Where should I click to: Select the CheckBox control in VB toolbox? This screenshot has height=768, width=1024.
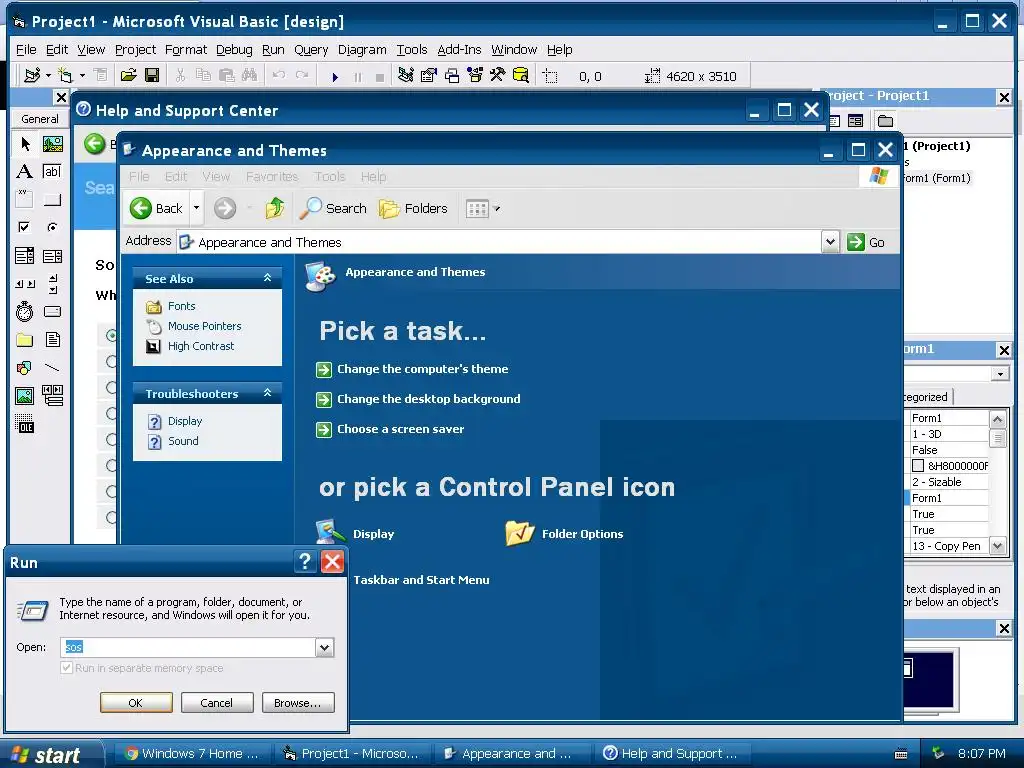click(25, 227)
